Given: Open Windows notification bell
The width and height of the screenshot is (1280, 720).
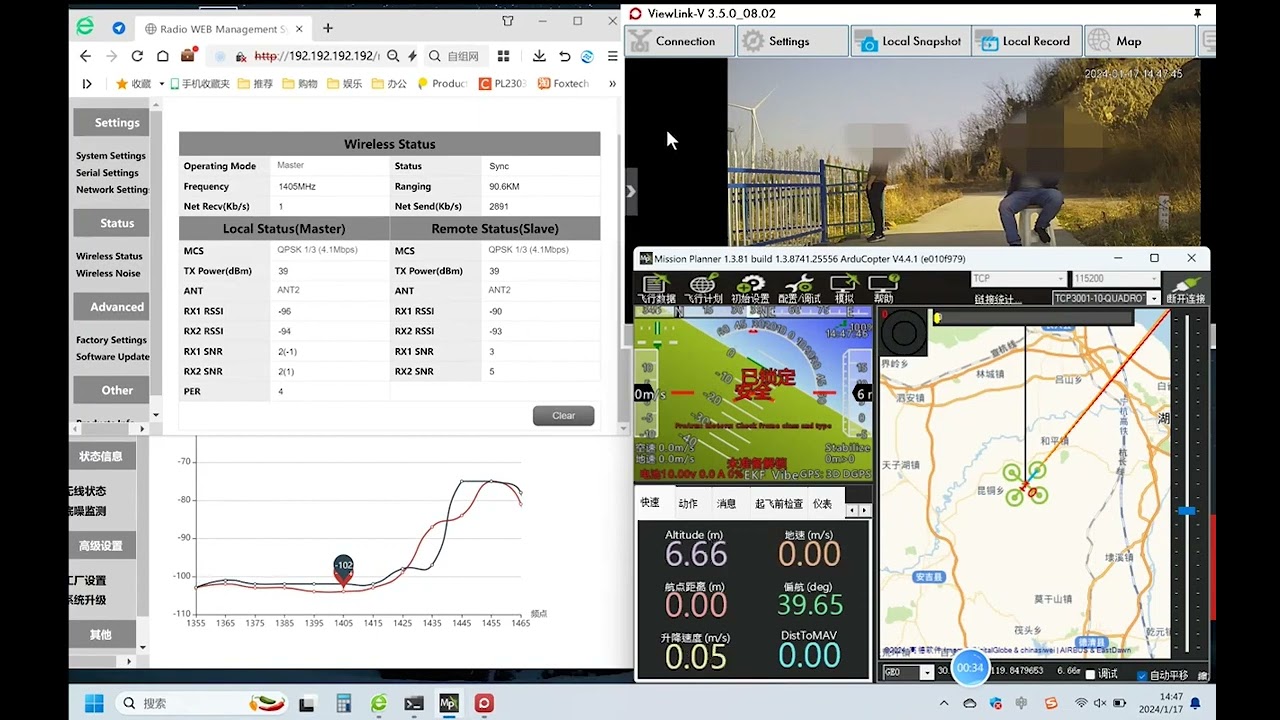Looking at the screenshot, I should tap(1195, 703).
